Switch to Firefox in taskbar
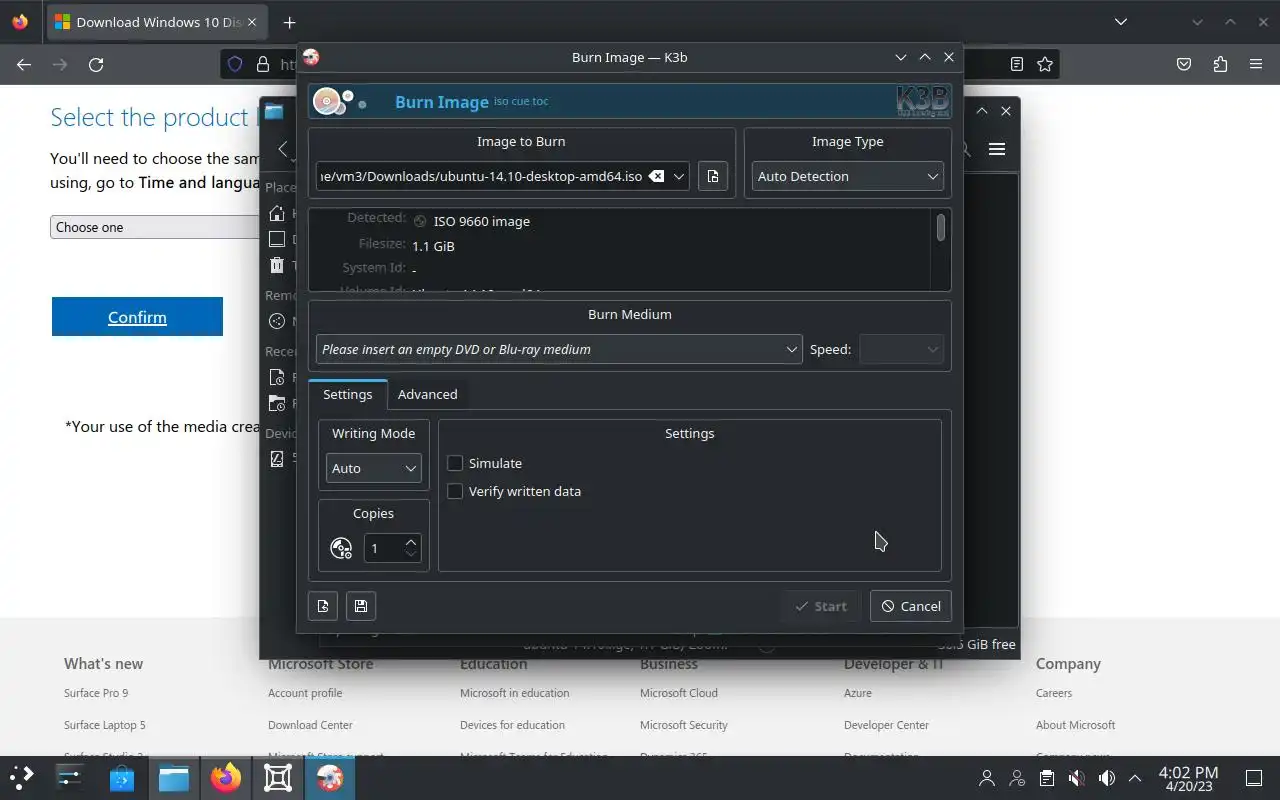This screenshot has width=1280, height=800. tap(226, 777)
